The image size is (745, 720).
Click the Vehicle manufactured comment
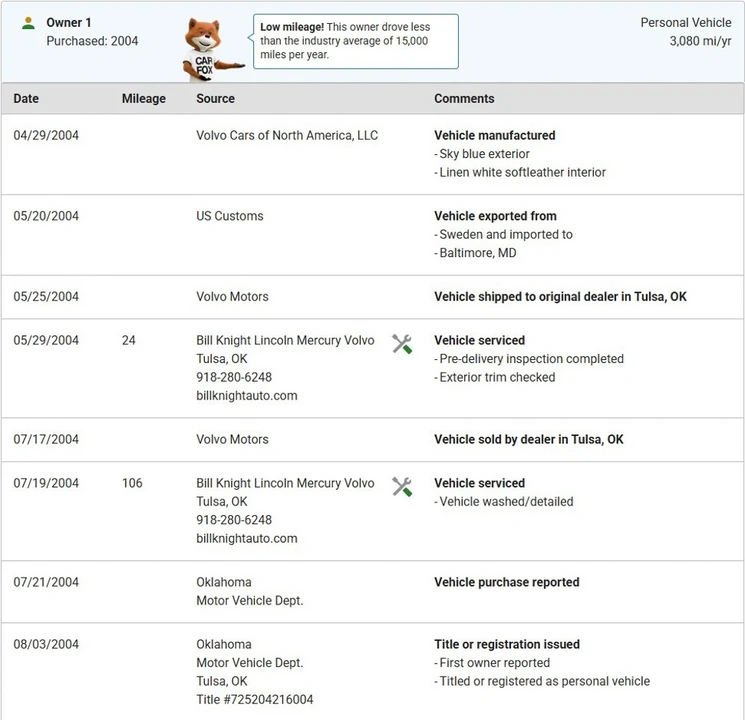click(x=495, y=135)
